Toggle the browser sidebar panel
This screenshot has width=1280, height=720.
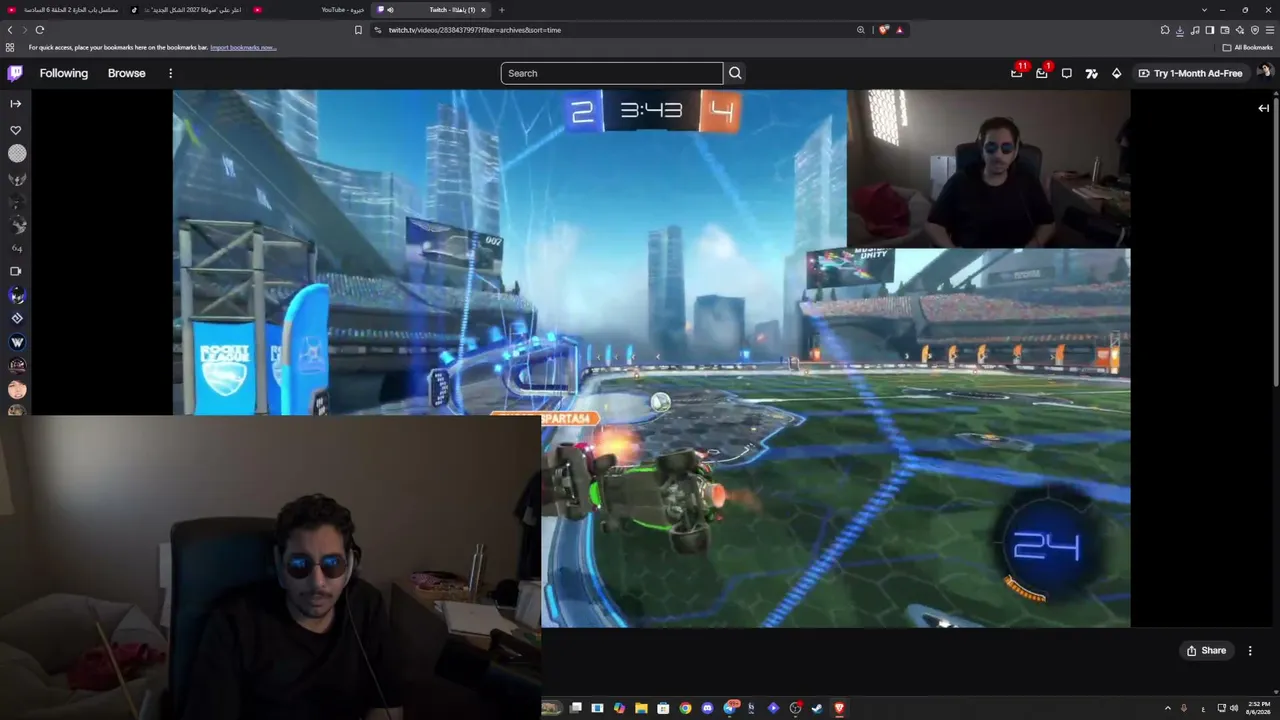[1210, 30]
